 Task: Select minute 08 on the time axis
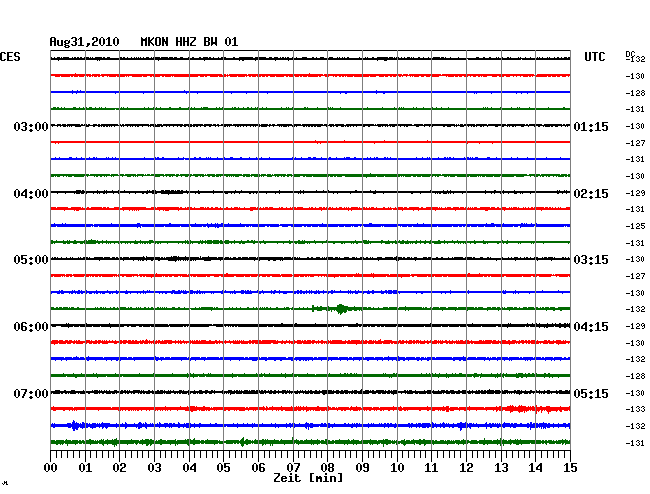tap(327, 467)
